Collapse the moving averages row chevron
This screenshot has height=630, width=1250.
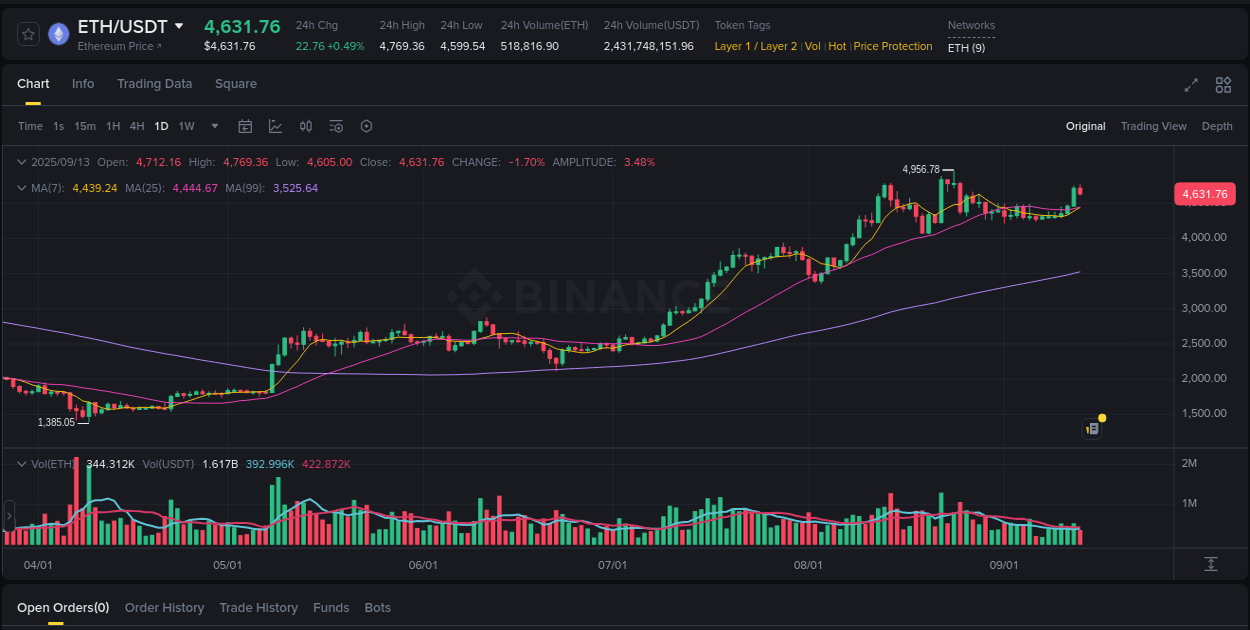[22, 187]
